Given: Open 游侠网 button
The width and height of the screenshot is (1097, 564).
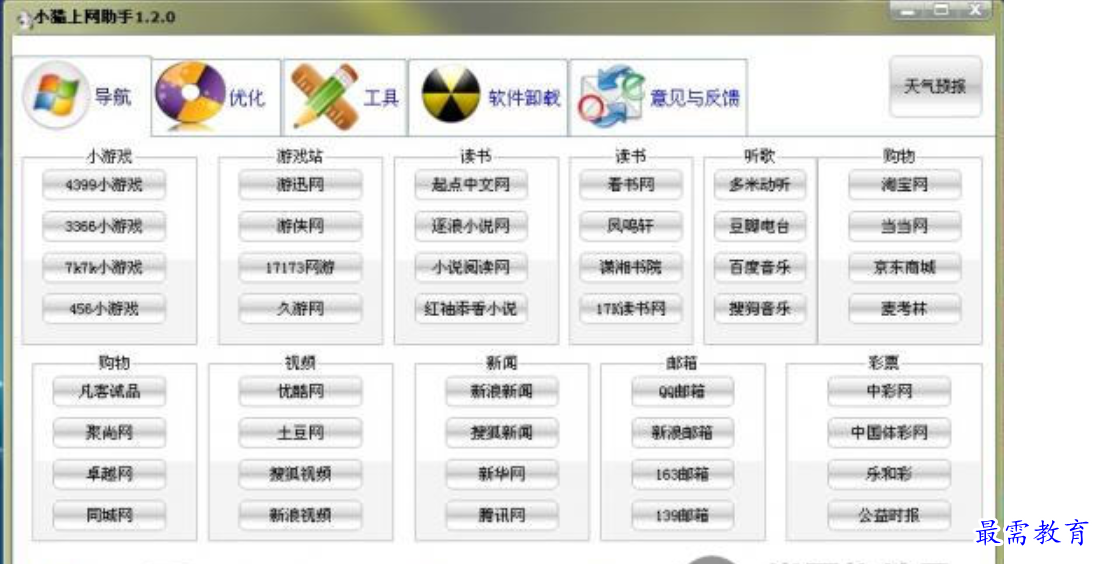Looking at the screenshot, I should (300, 226).
